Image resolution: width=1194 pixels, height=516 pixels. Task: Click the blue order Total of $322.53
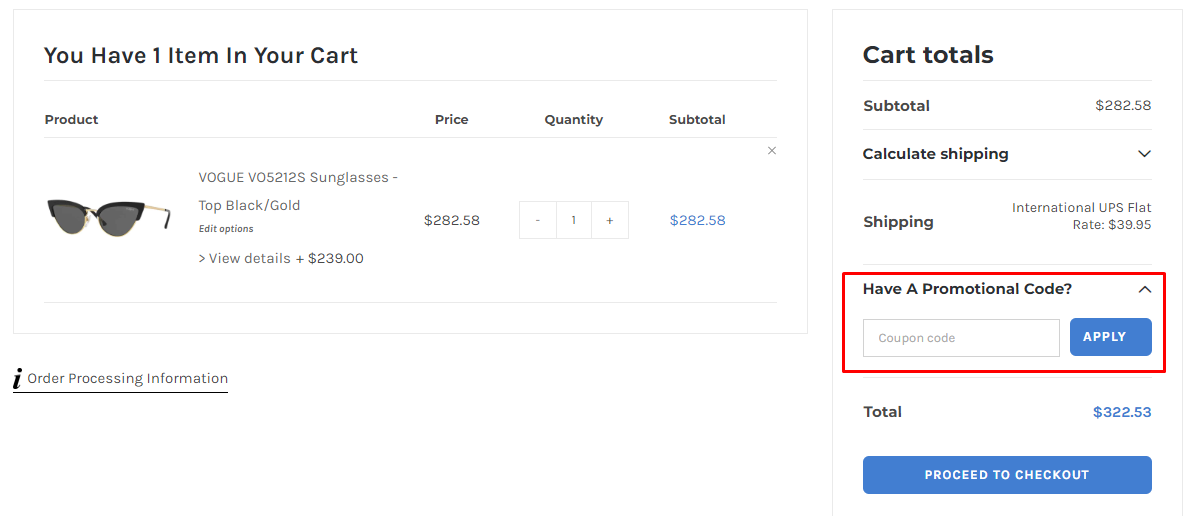point(1121,412)
